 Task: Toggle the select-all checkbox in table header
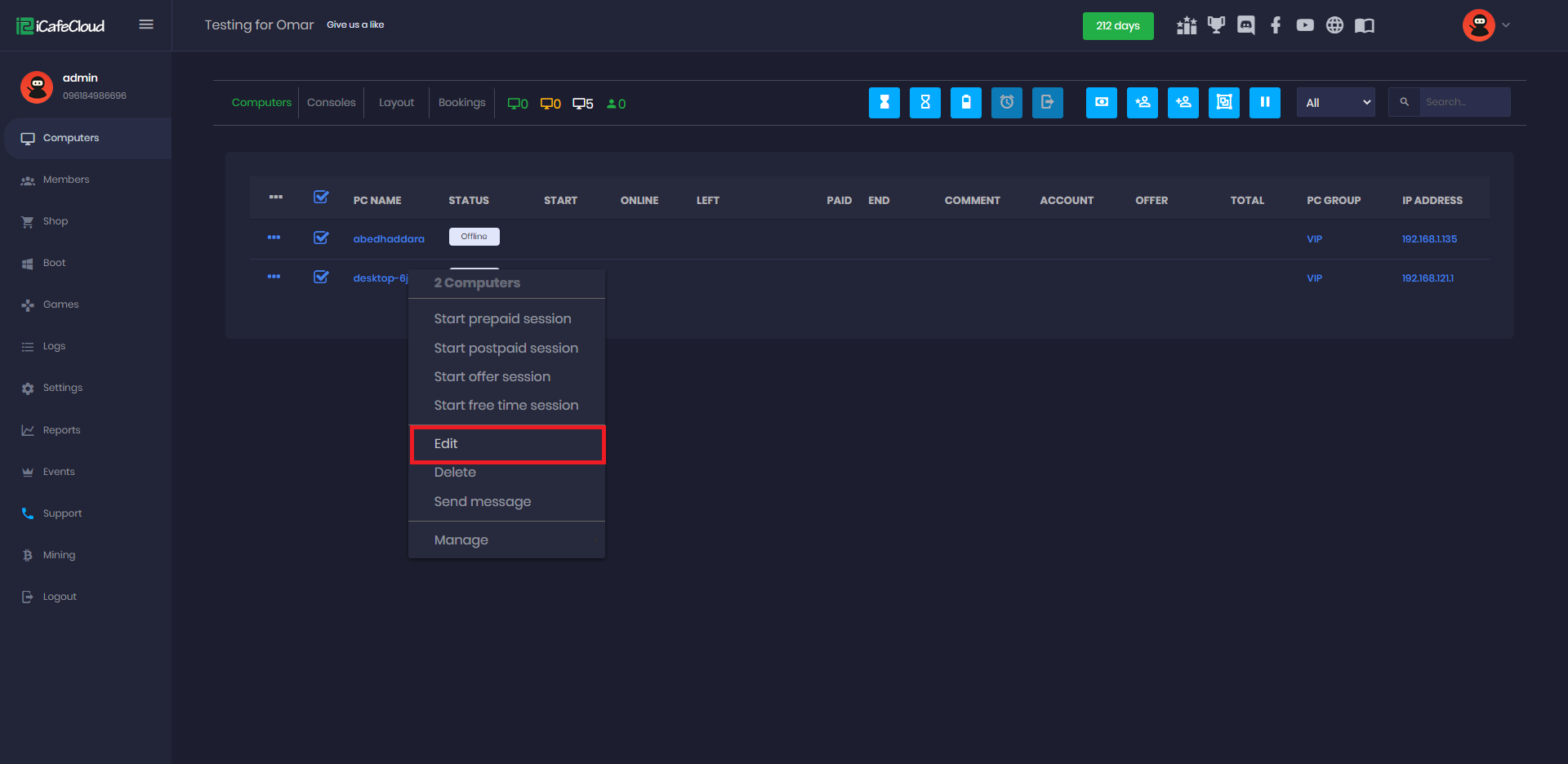(321, 198)
